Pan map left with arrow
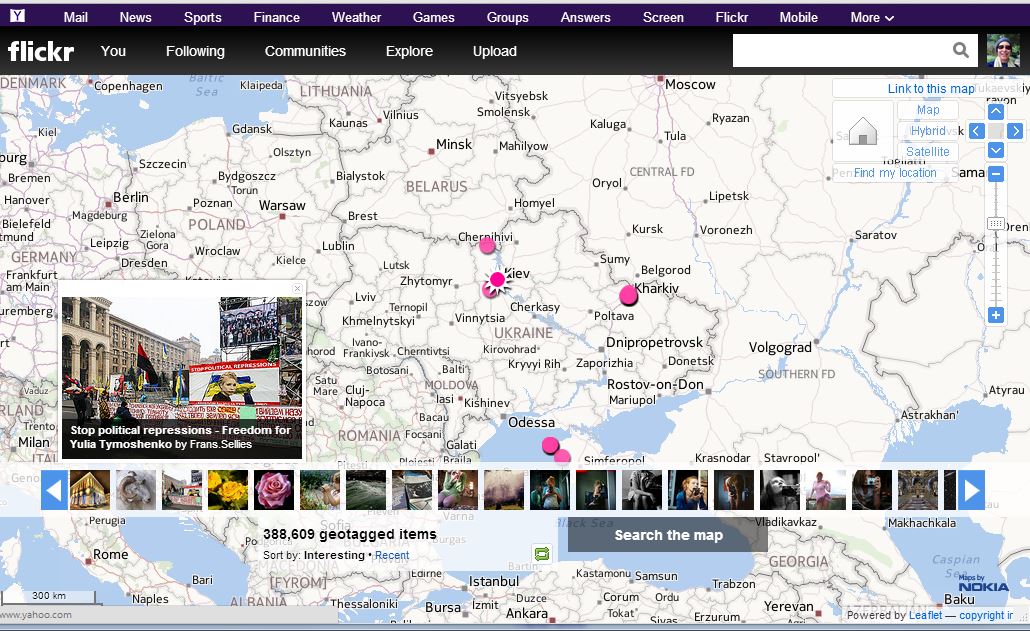Screen dimensions: 1030x631 [x=976, y=131]
